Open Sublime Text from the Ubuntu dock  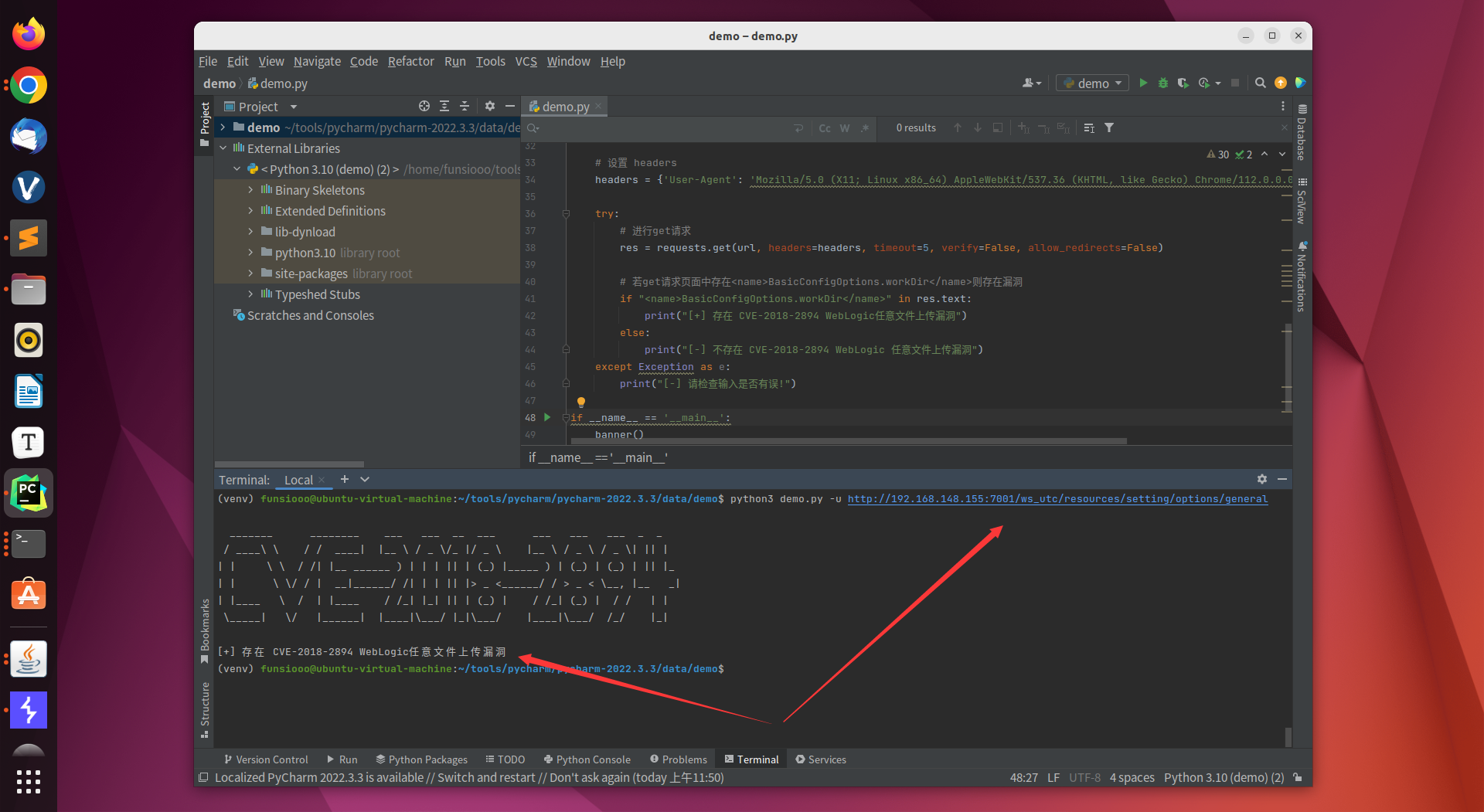pyautogui.click(x=29, y=238)
